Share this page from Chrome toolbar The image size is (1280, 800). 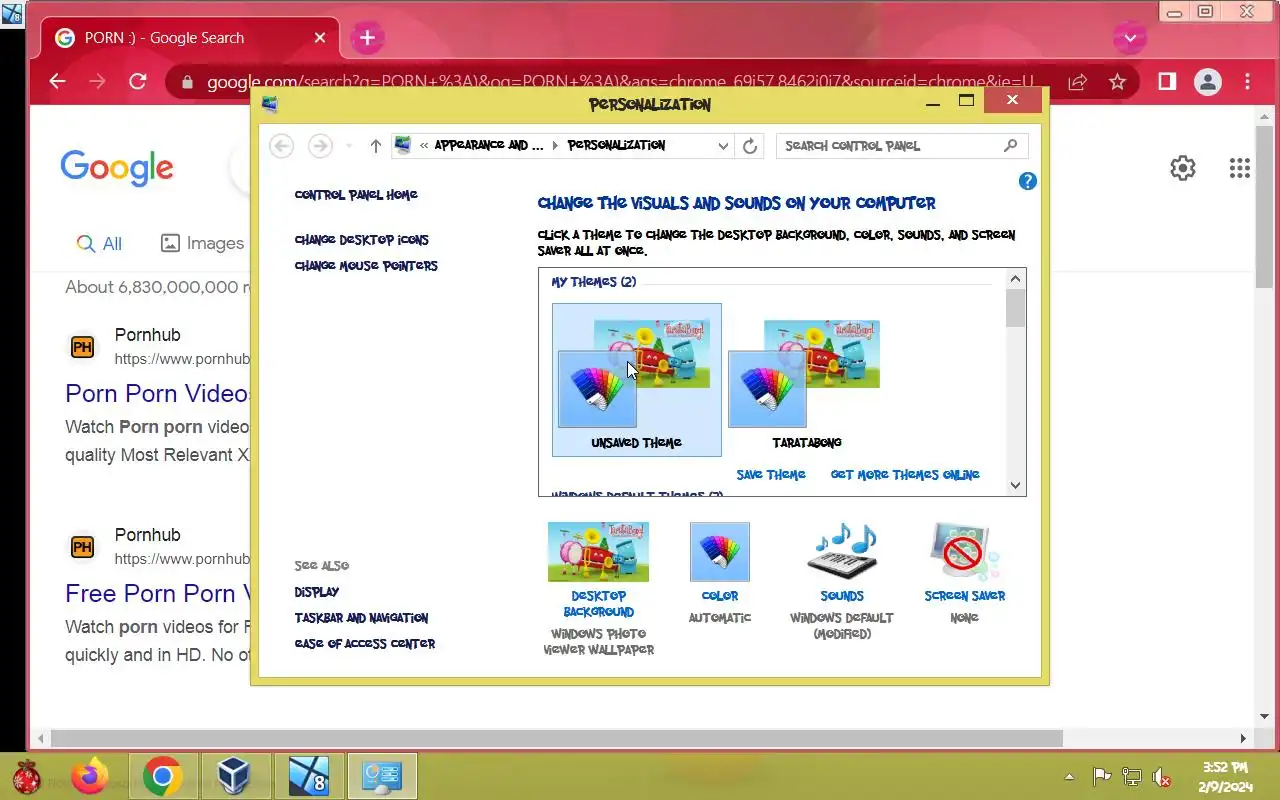point(1077,82)
